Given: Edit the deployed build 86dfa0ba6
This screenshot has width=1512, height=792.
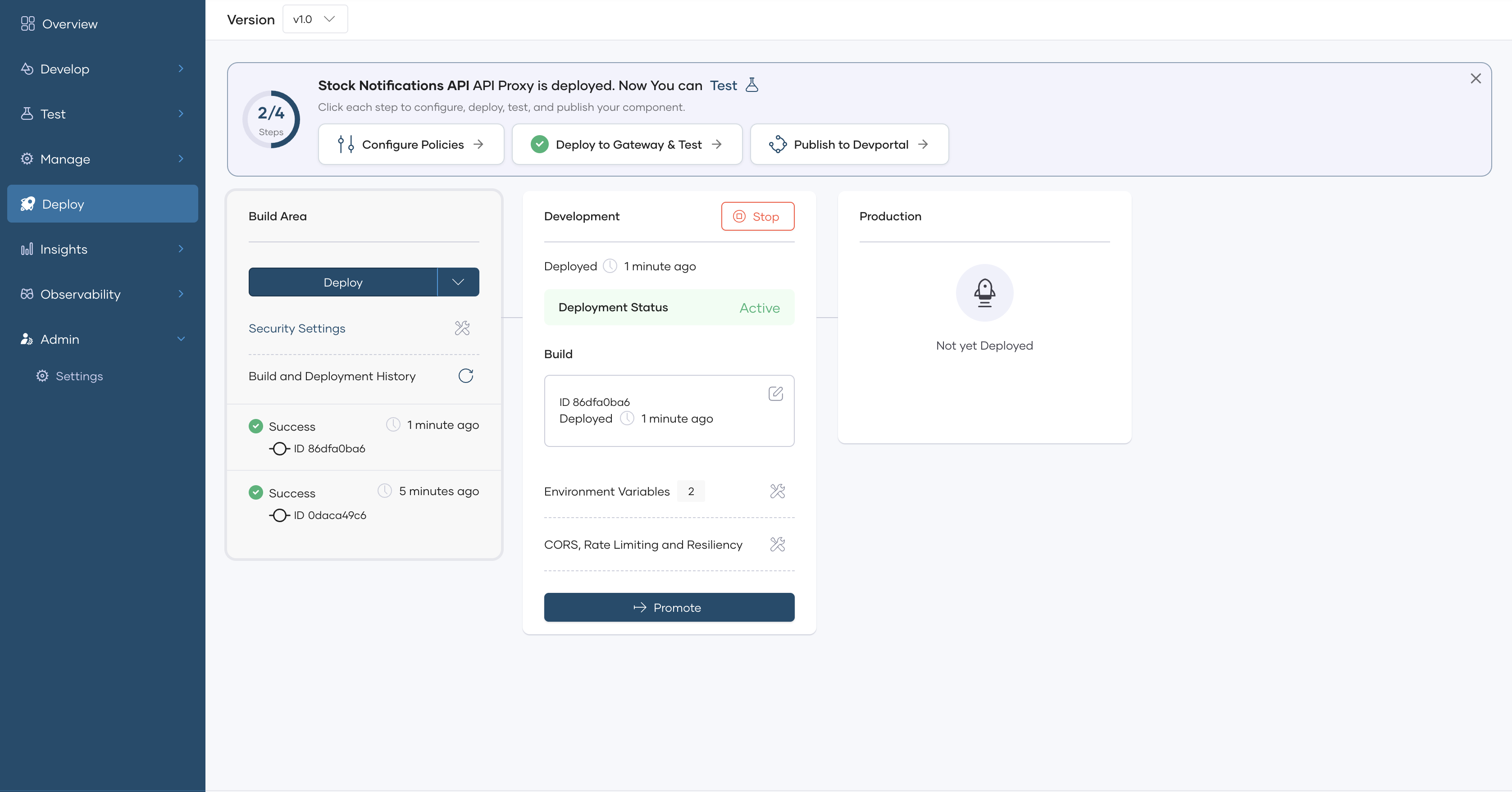Looking at the screenshot, I should point(775,393).
